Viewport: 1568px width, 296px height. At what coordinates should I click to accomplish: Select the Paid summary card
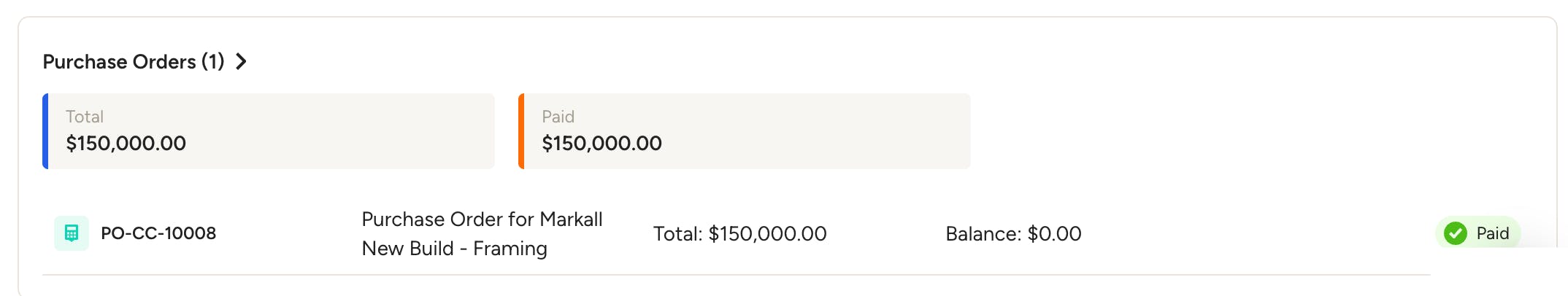745,131
